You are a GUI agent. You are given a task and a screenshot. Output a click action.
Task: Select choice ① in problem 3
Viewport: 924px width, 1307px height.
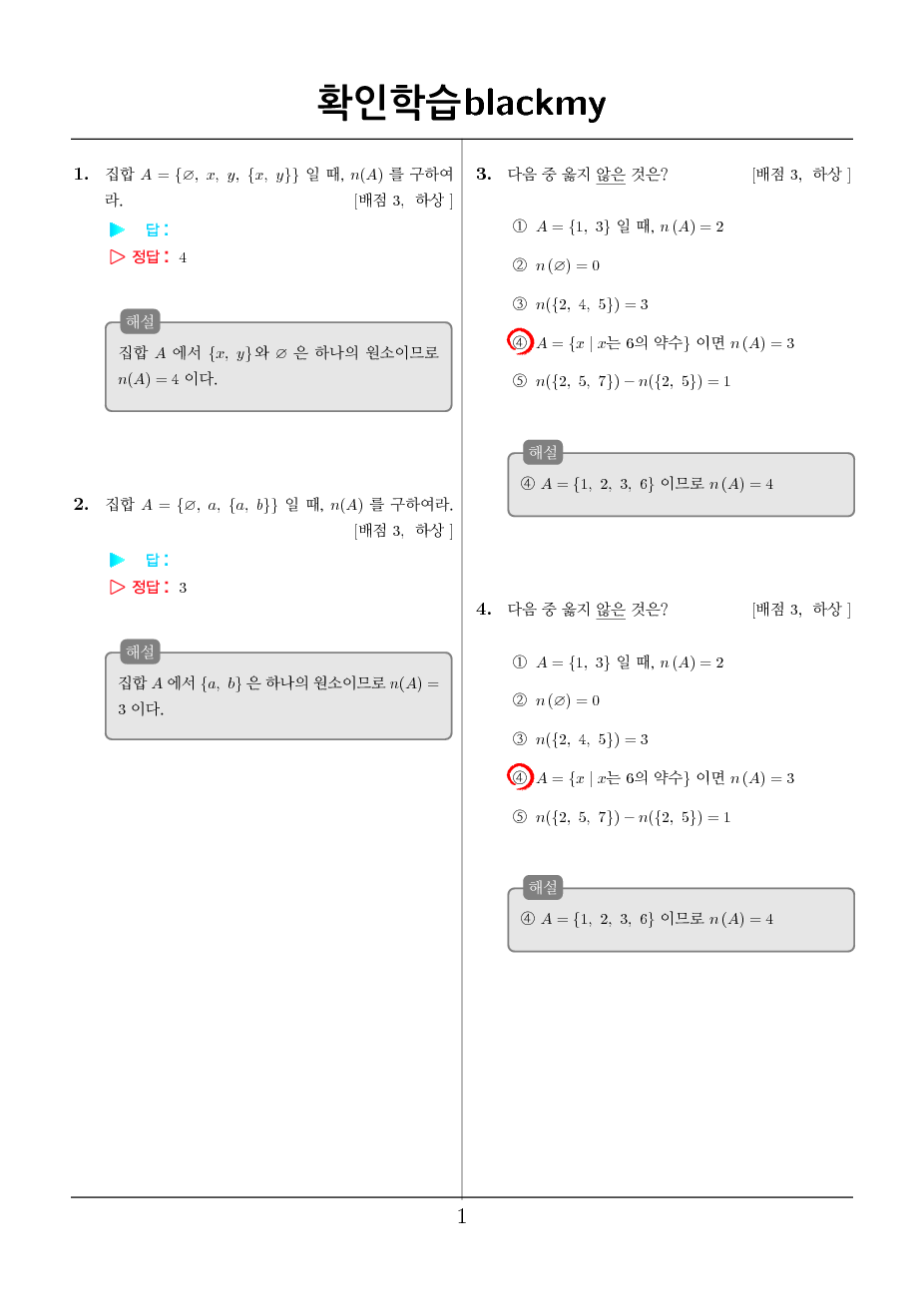(618, 226)
